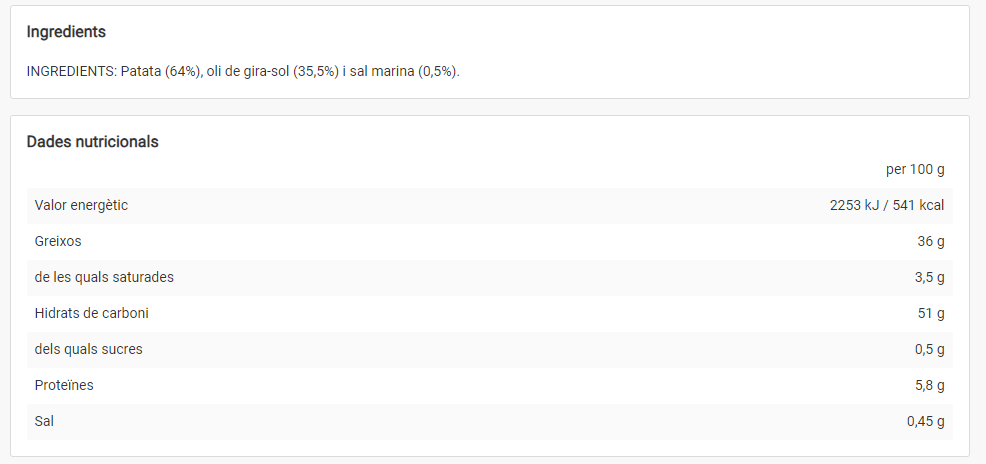Image resolution: width=986 pixels, height=464 pixels.
Task: Select the Greixos row label
Action: [58, 241]
